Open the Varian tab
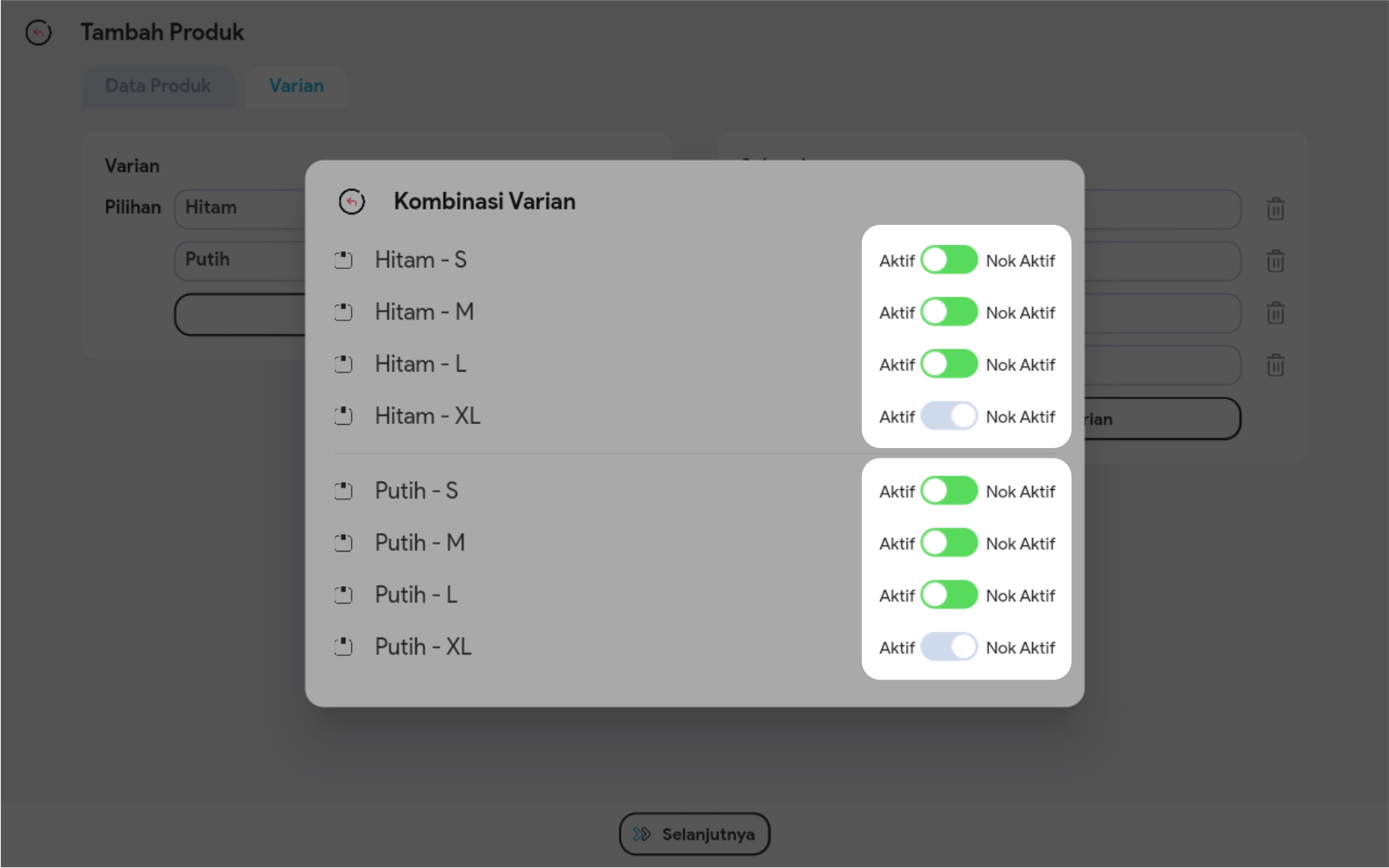 tap(296, 86)
